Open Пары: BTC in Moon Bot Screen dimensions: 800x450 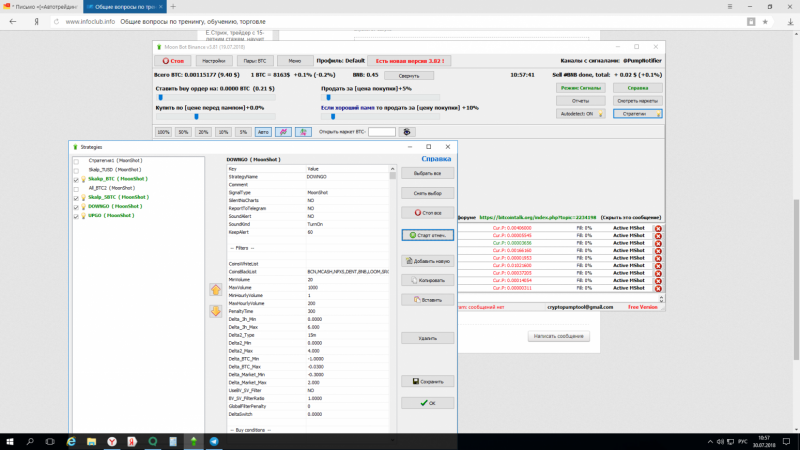(x=255, y=61)
